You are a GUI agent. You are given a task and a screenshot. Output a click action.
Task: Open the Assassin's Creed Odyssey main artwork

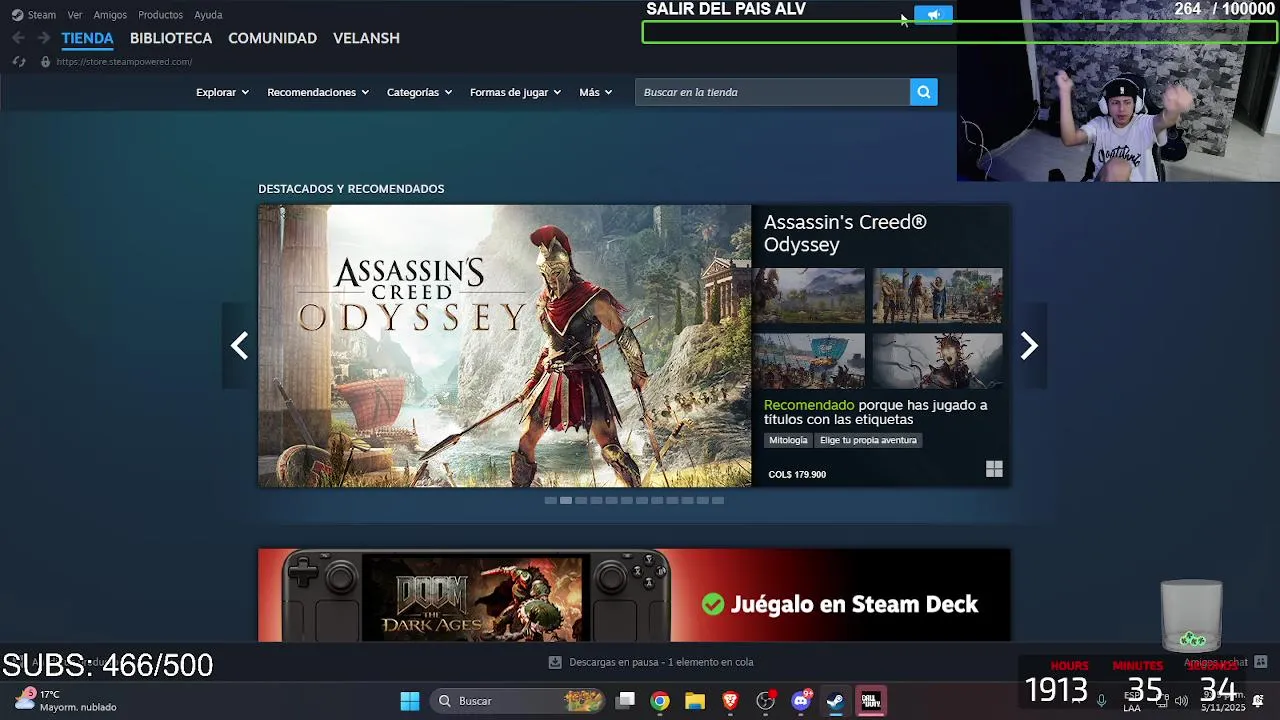[x=504, y=346]
